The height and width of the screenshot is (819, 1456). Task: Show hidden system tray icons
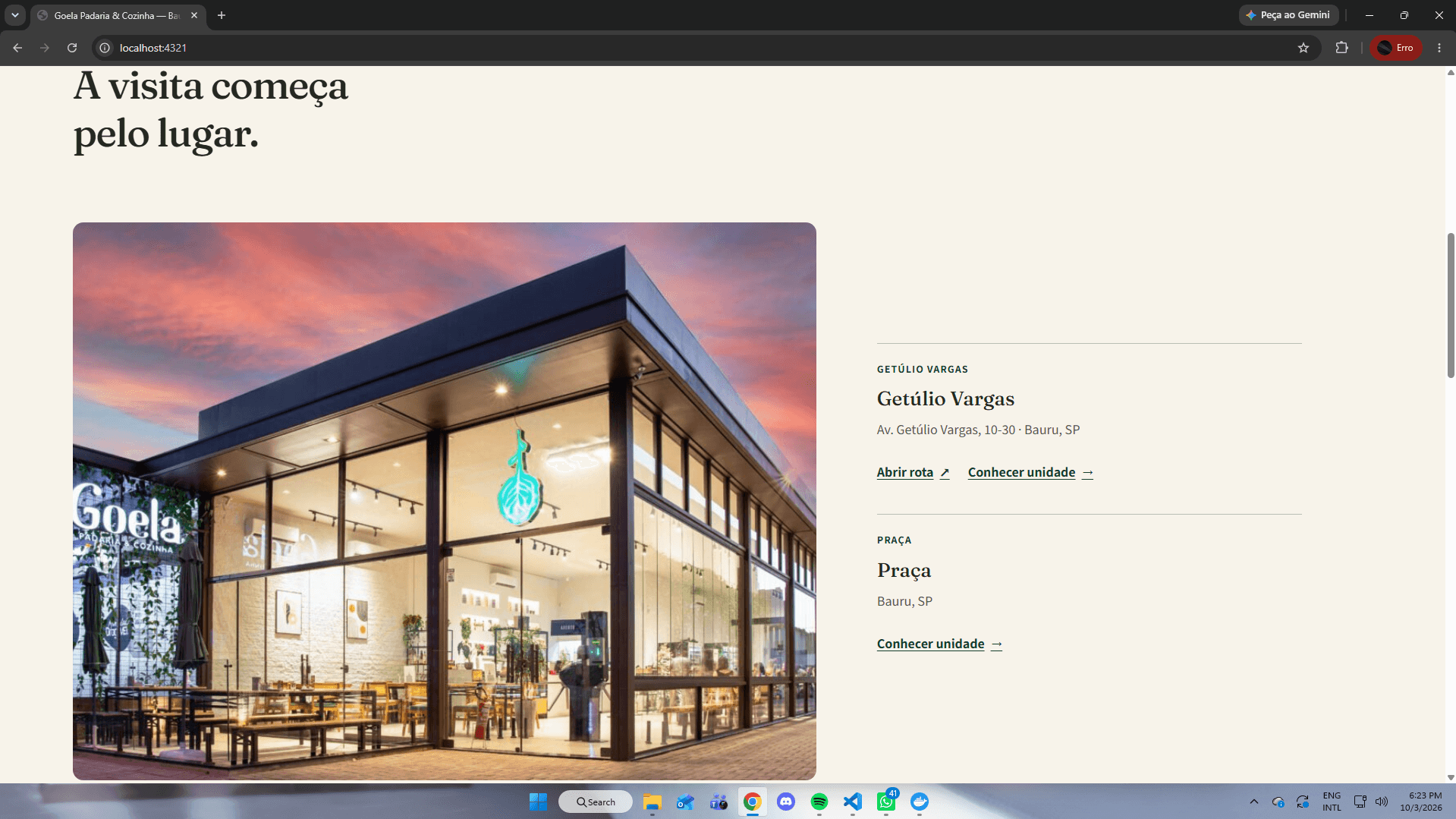tap(1253, 802)
